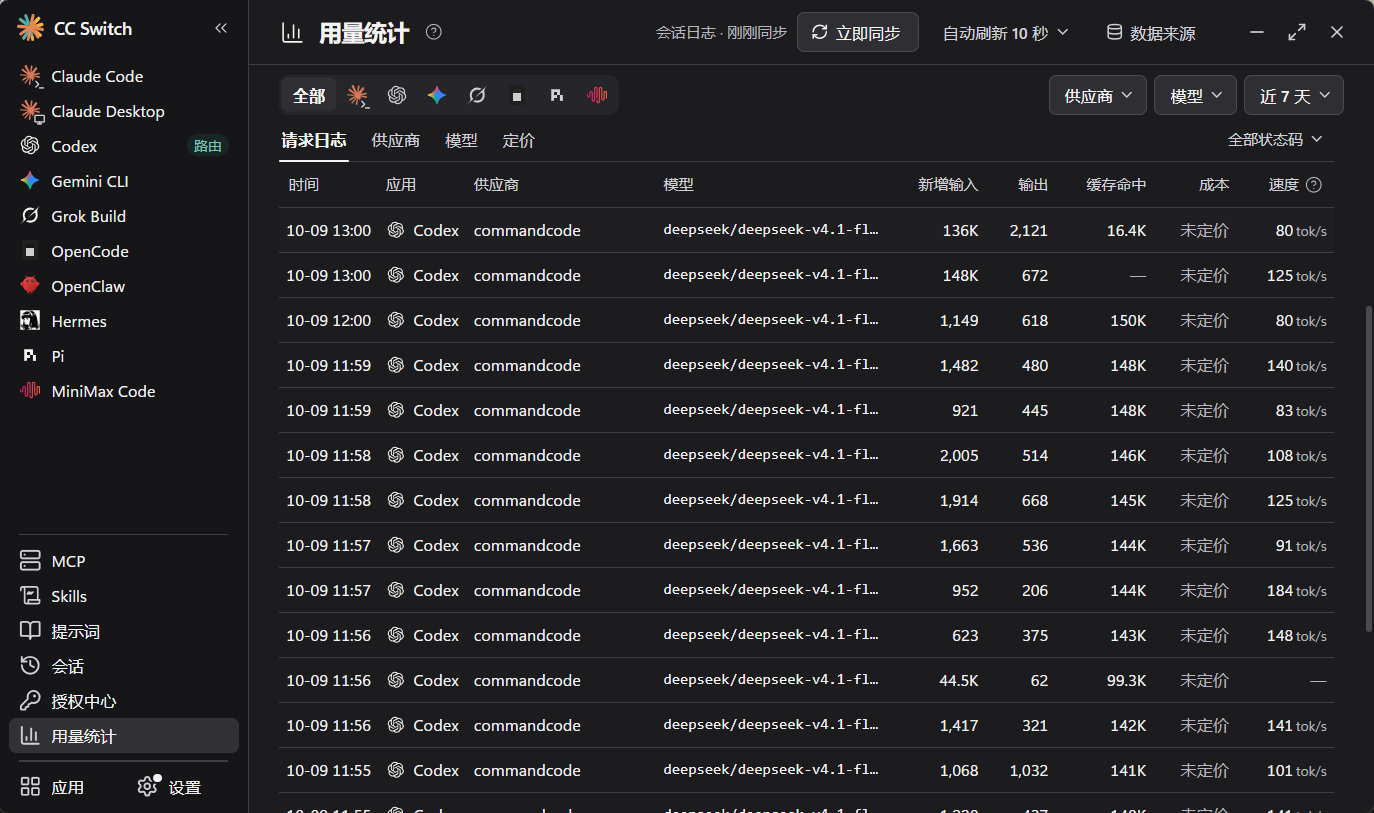Image resolution: width=1374 pixels, height=813 pixels.
Task: Filter by Codex app icon in filter bar
Action: (x=397, y=95)
